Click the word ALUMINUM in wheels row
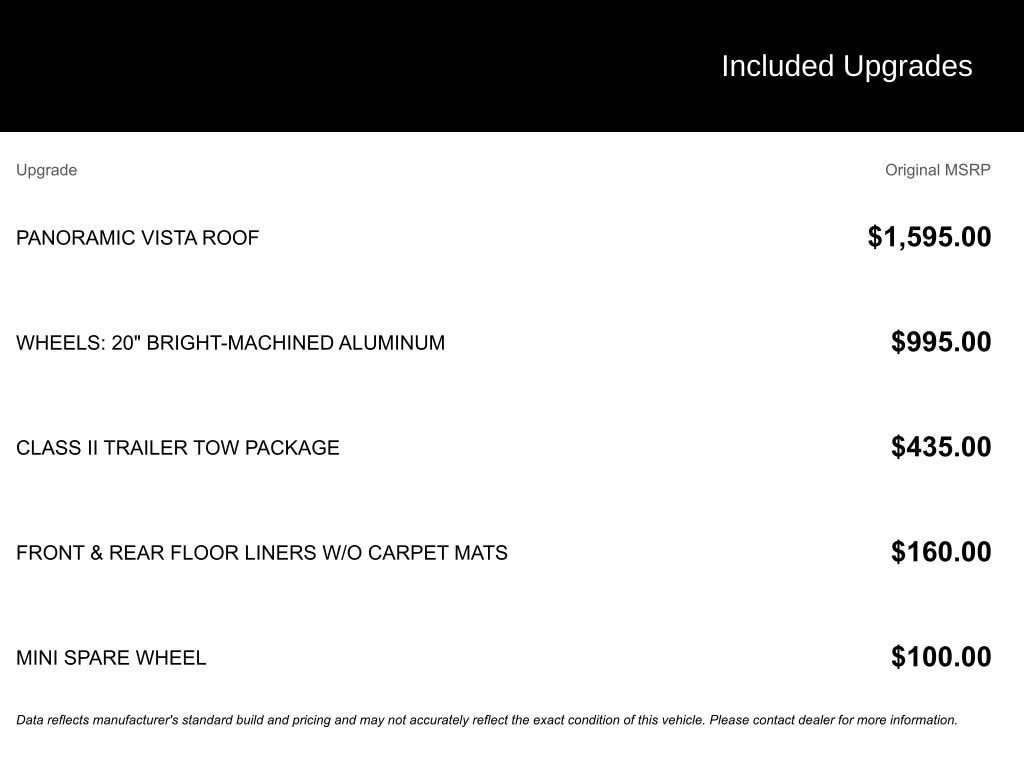The height and width of the screenshot is (768, 1024). pyautogui.click(x=392, y=343)
